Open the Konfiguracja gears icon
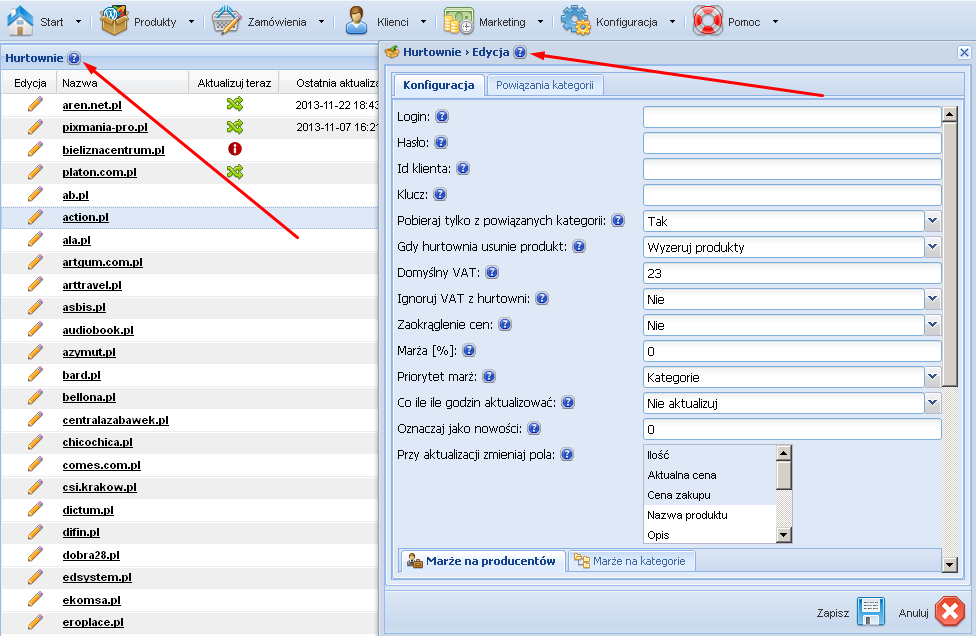976x636 pixels. click(x=576, y=21)
